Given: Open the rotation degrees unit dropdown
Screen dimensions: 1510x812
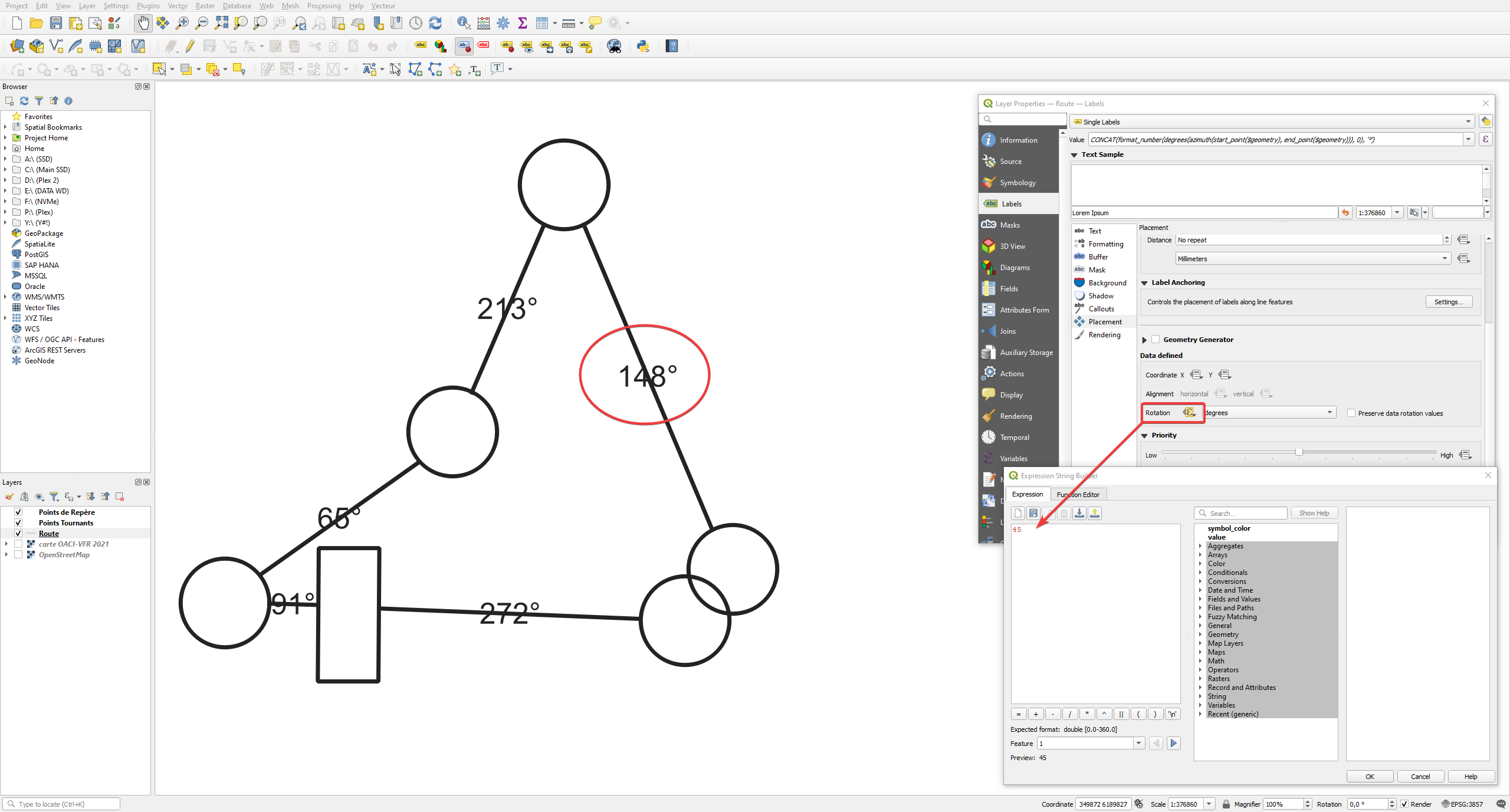Looking at the screenshot, I should tap(1269, 413).
